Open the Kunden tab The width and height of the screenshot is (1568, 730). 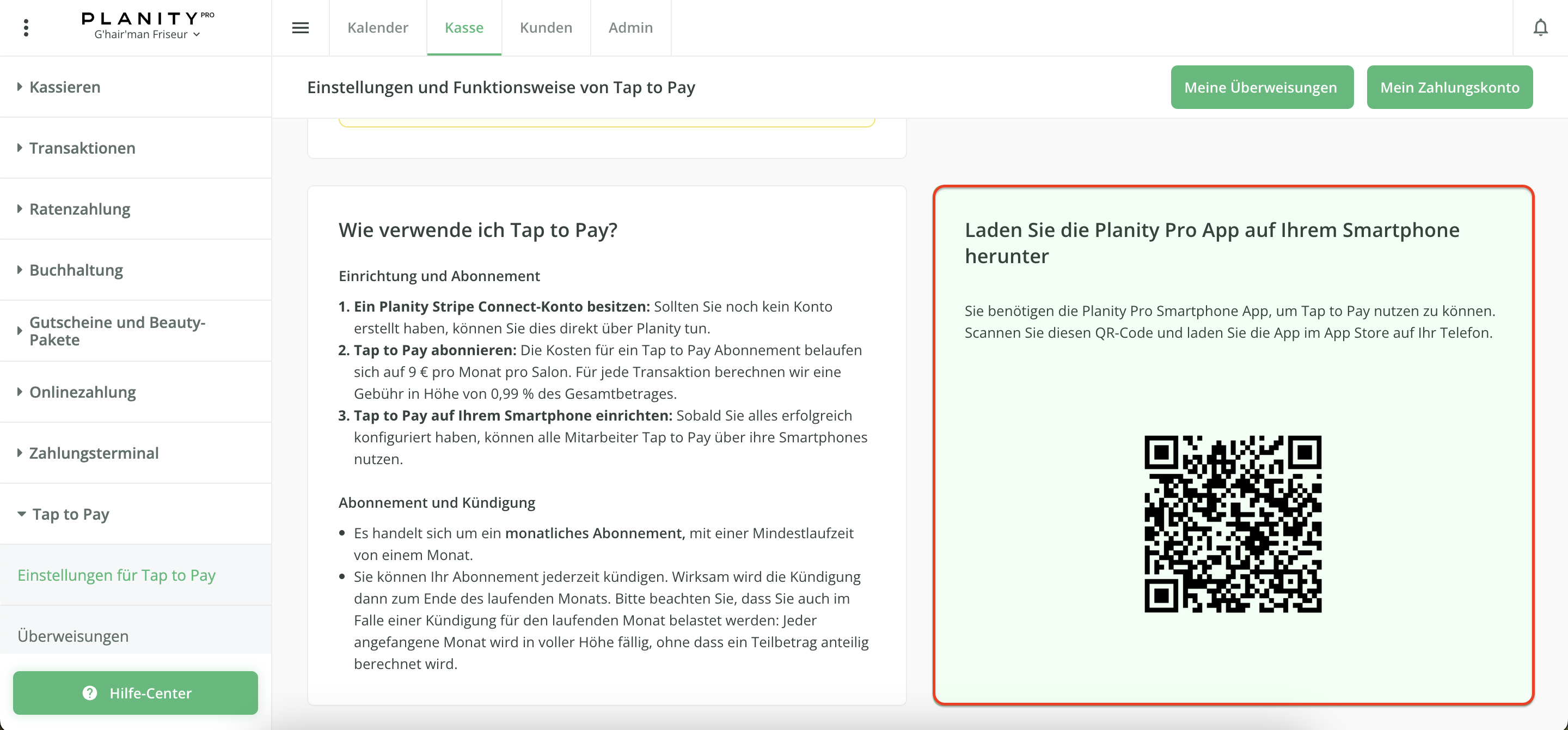coord(546,27)
